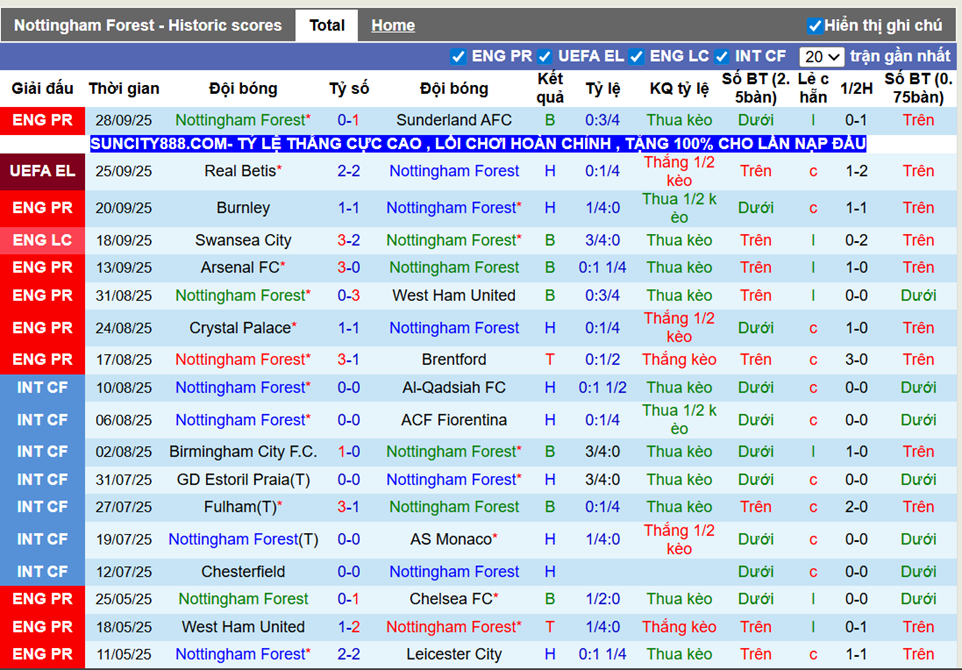The image size is (962, 670).
Task: Open the 20 recent matches dropdown
Action: [x=822, y=57]
